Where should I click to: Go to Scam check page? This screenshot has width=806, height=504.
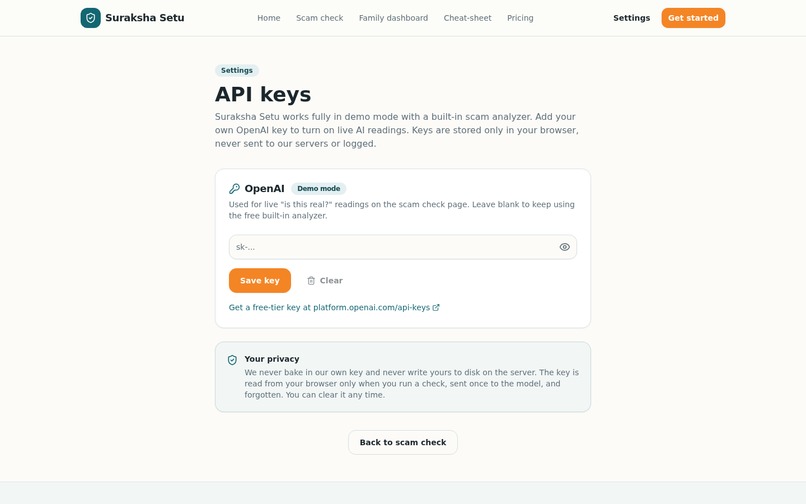point(320,18)
